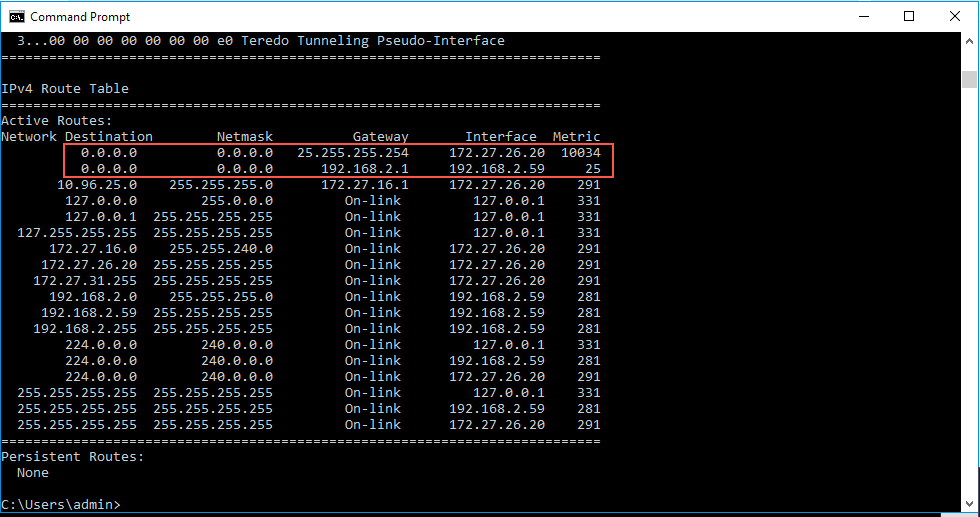Minimize the Command Prompt window
This screenshot has height=517, width=980.
[864, 16]
